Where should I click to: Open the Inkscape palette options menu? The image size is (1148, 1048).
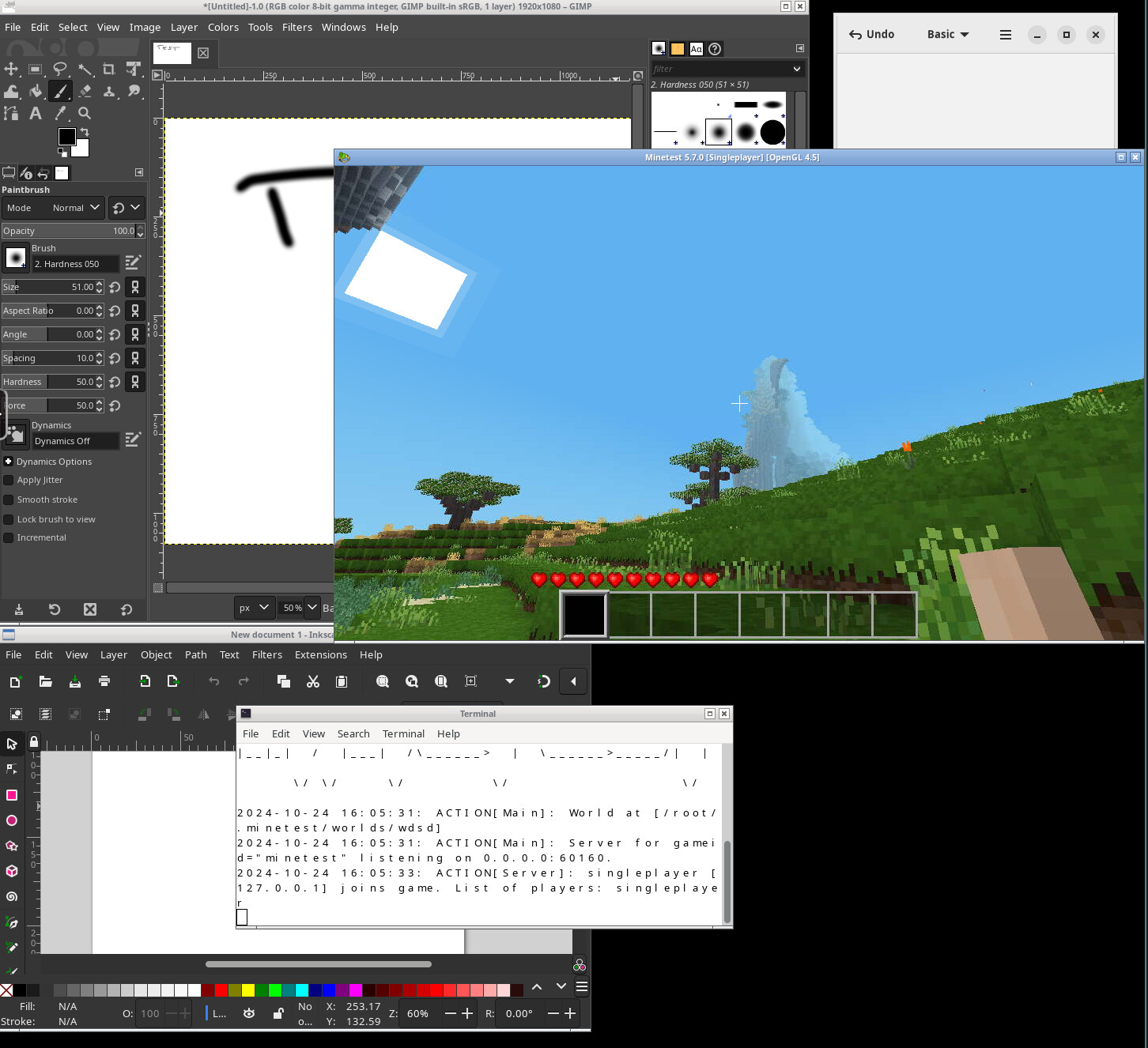pos(582,986)
